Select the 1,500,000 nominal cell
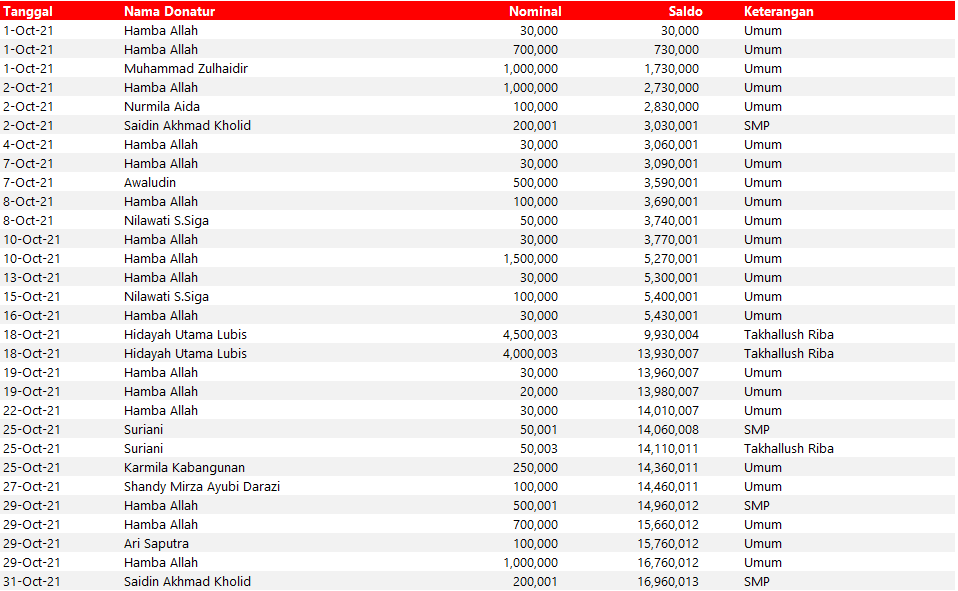Screen dimensions: 958x591 (530, 259)
